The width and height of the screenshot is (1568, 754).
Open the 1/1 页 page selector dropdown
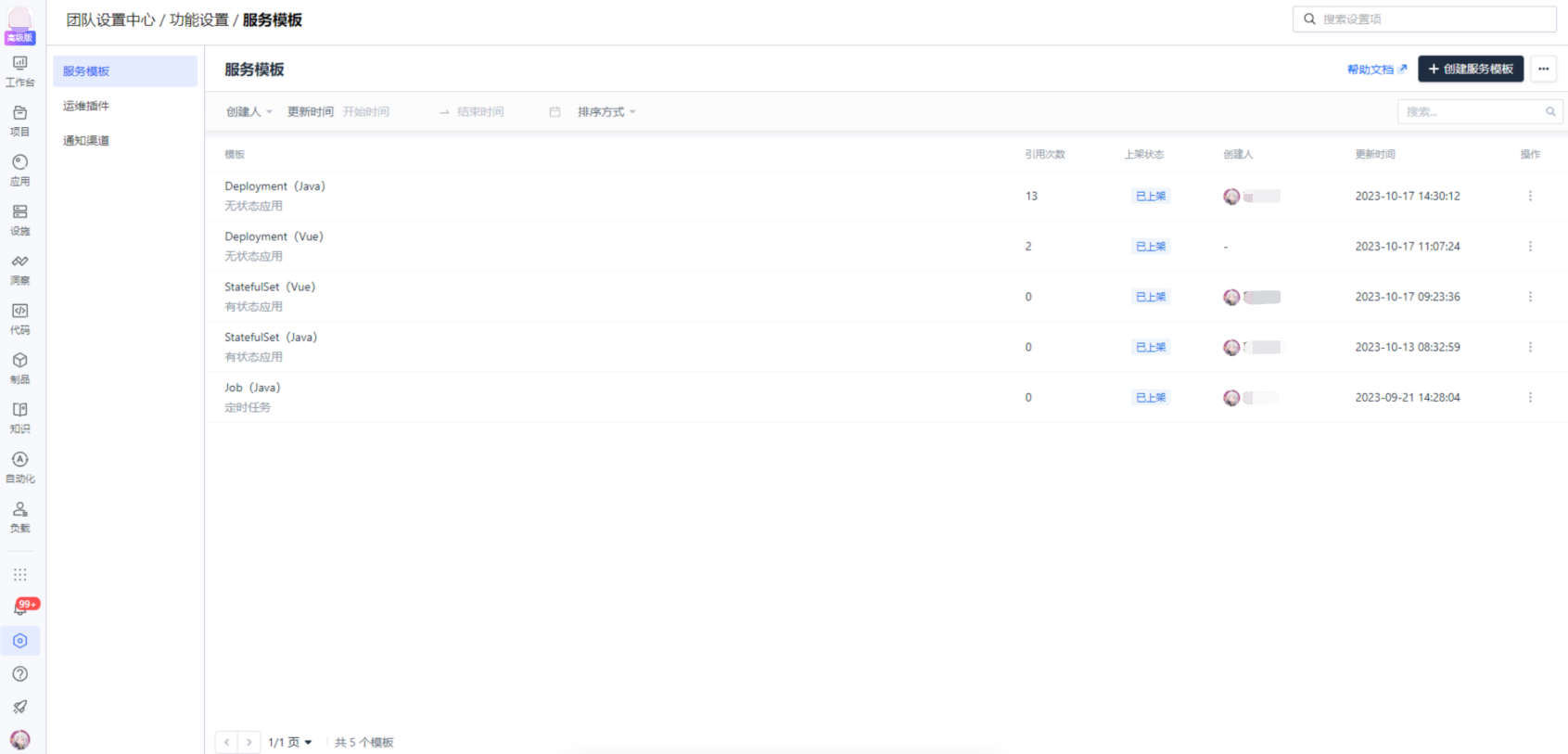coord(290,742)
